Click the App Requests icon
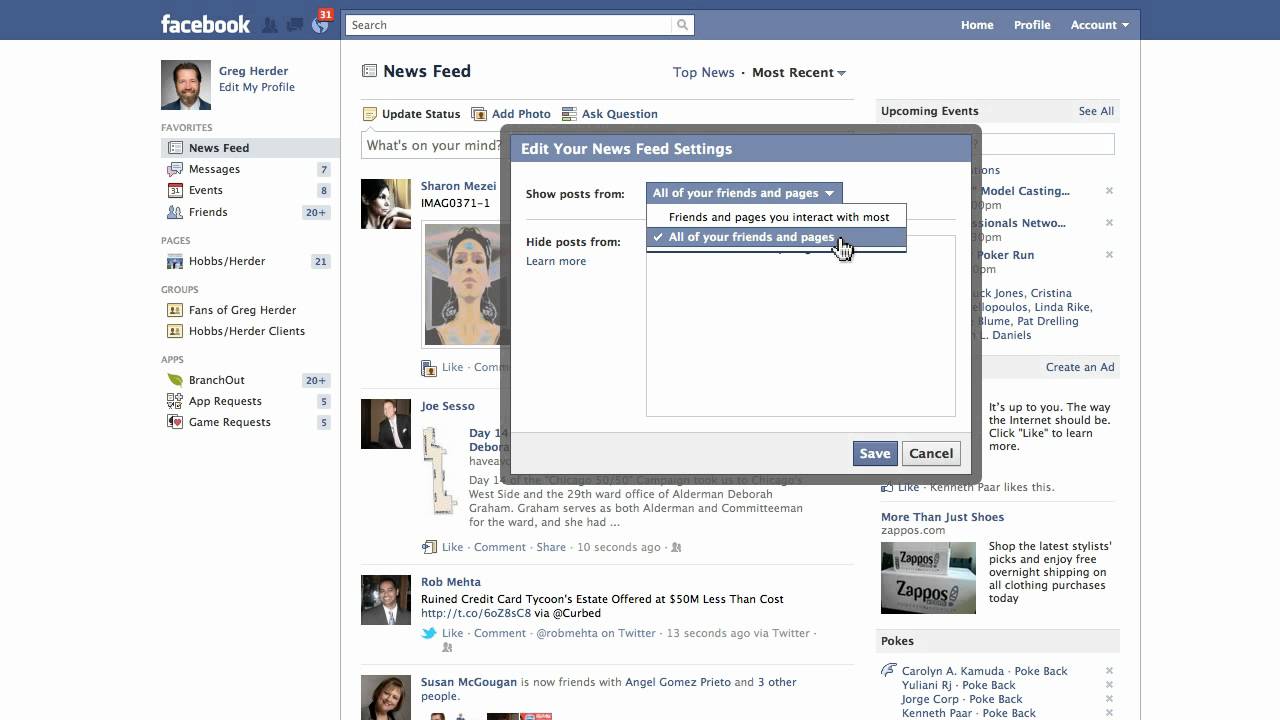Screen dimensions: 1280x720 pyautogui.click(x=175, y=401)
